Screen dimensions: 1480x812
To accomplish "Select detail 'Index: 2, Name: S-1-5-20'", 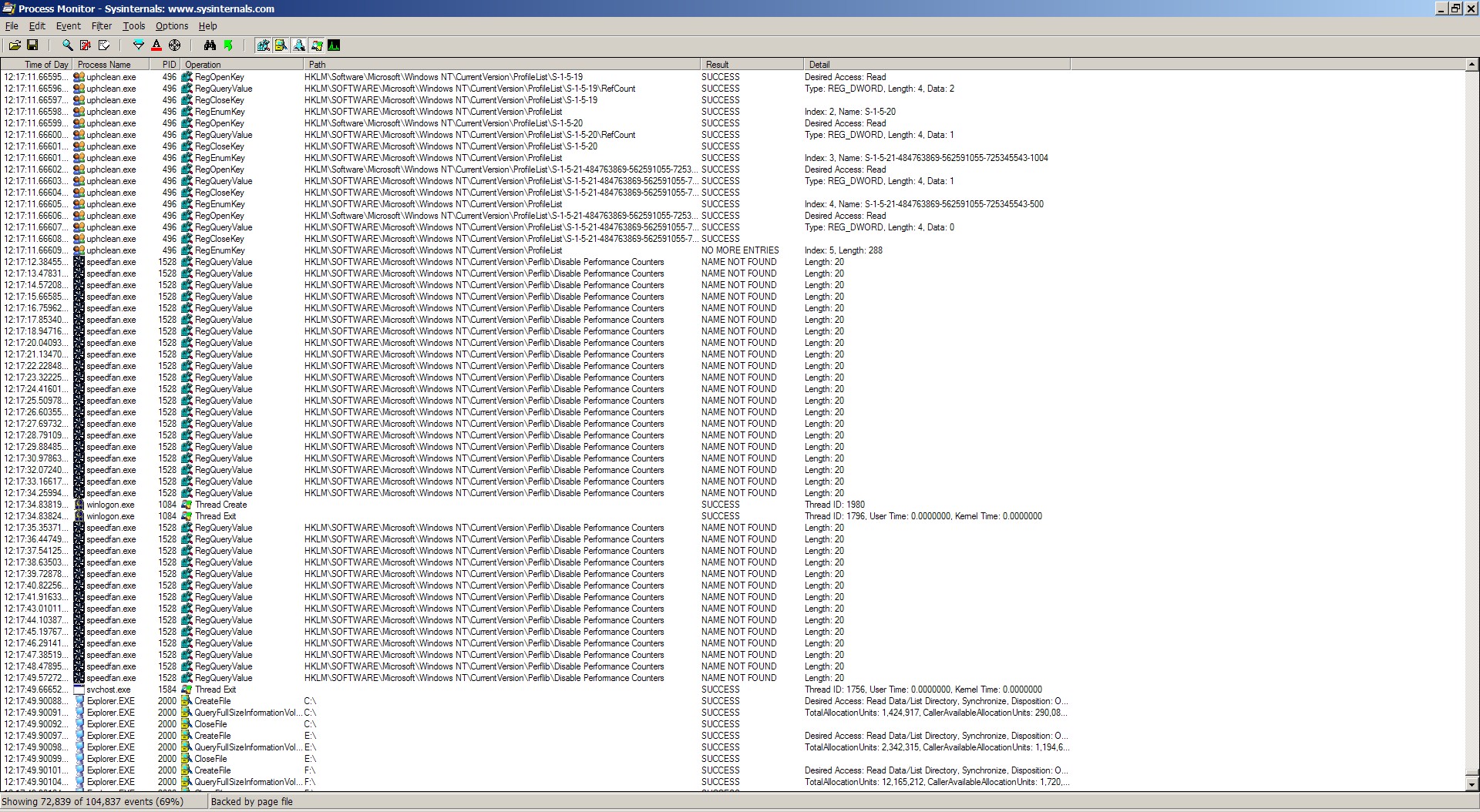I will click(850, 112).
